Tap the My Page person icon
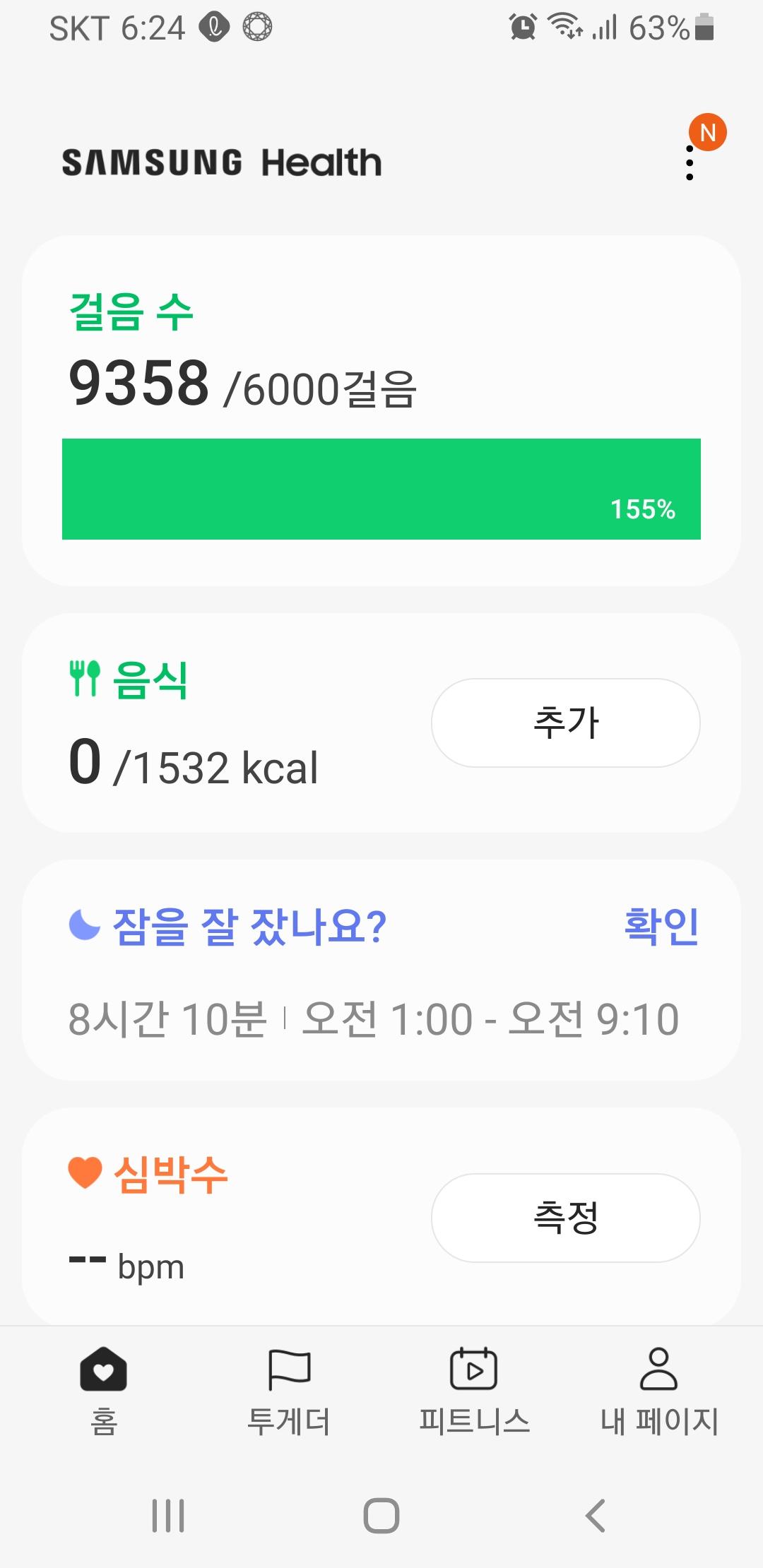 [x=658, y=1369]
